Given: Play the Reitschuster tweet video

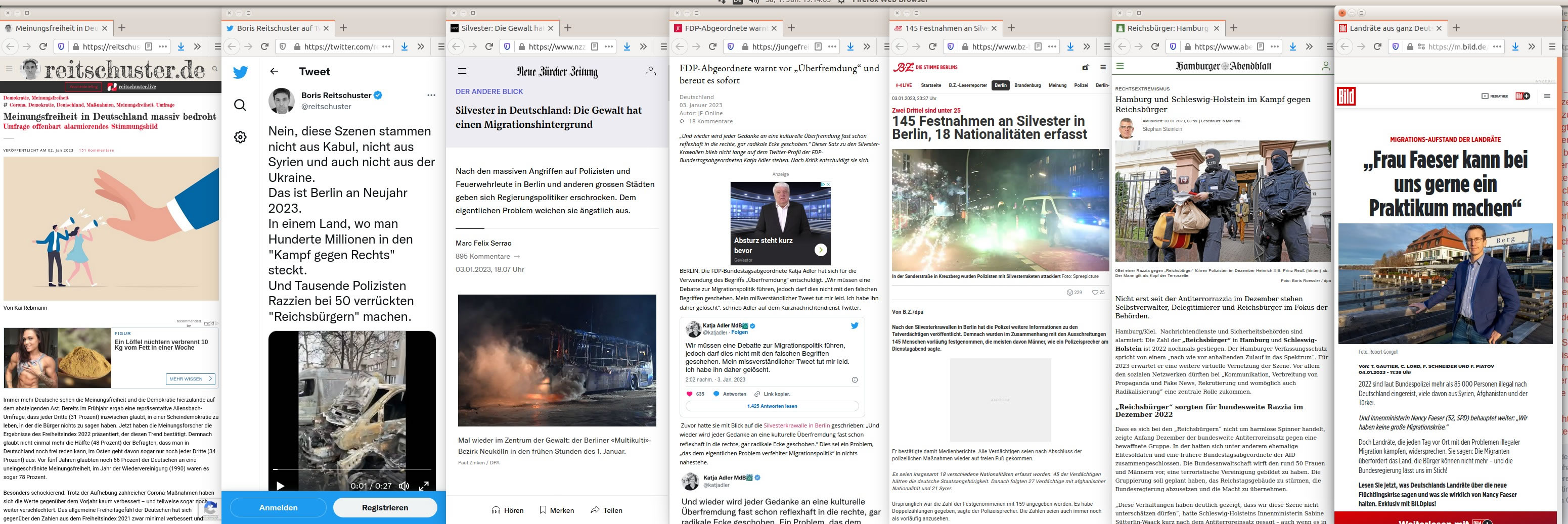Looking at the screenshot, I should [x=280, y=486].
